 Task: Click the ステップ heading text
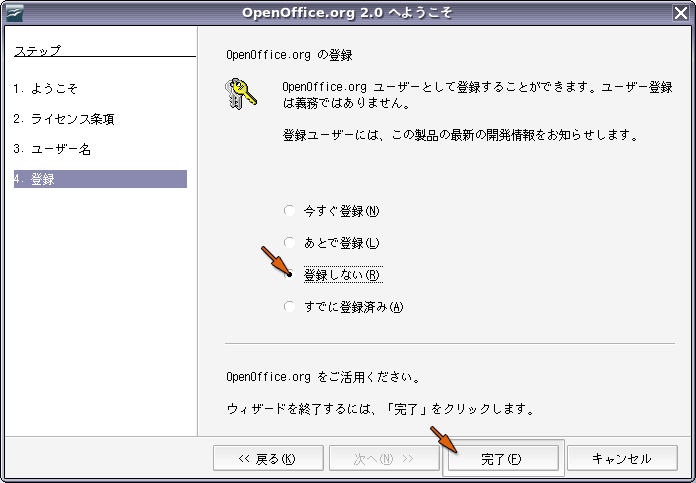37,51
